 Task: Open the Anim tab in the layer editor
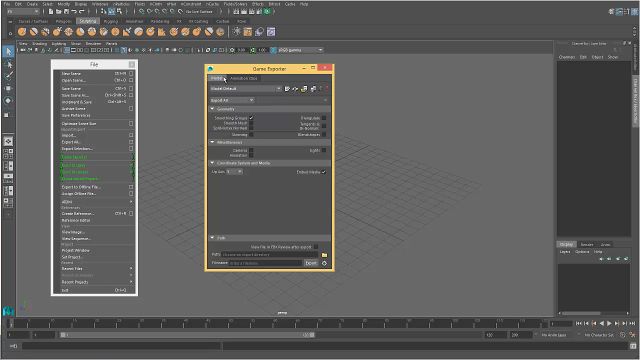click(605, 244)
